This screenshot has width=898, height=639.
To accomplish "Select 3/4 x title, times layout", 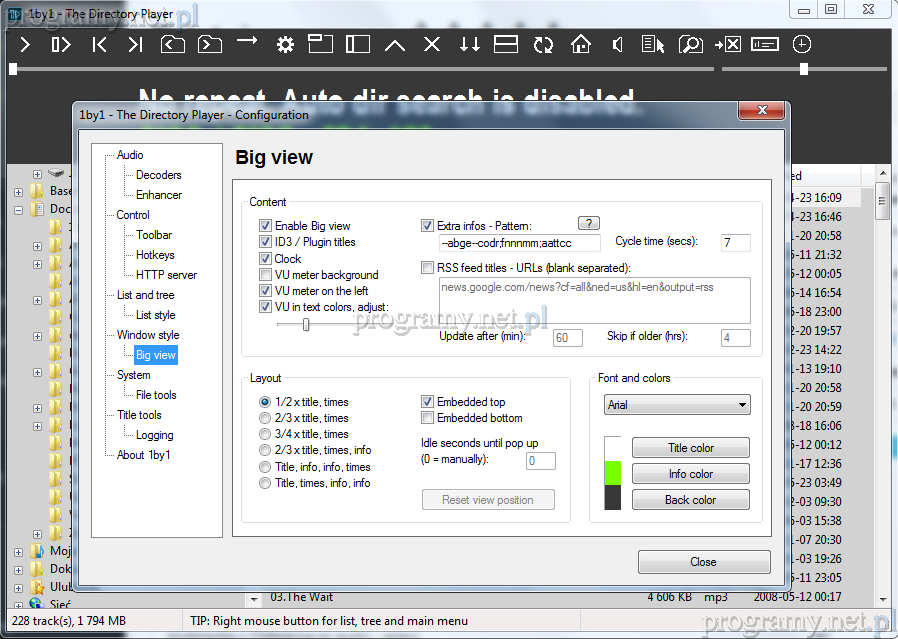I will tap(265, 434).
